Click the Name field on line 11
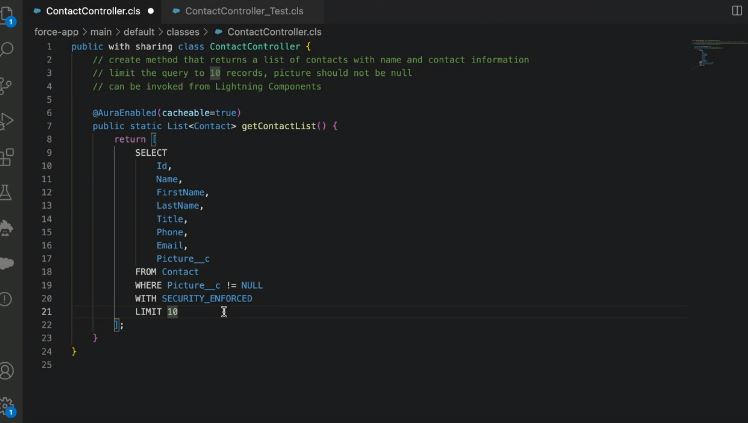748x423 pixels. pos(167,179)
